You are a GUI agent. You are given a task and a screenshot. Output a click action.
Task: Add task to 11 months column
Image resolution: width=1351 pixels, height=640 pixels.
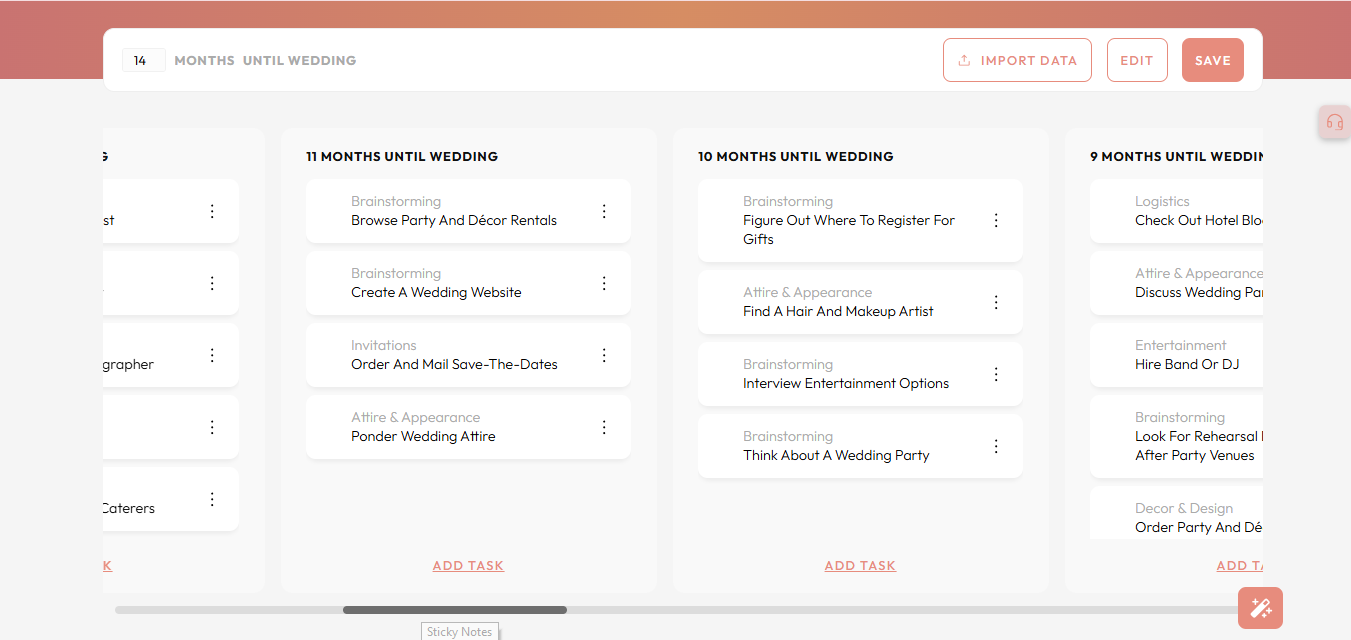[x=468, y=566]
